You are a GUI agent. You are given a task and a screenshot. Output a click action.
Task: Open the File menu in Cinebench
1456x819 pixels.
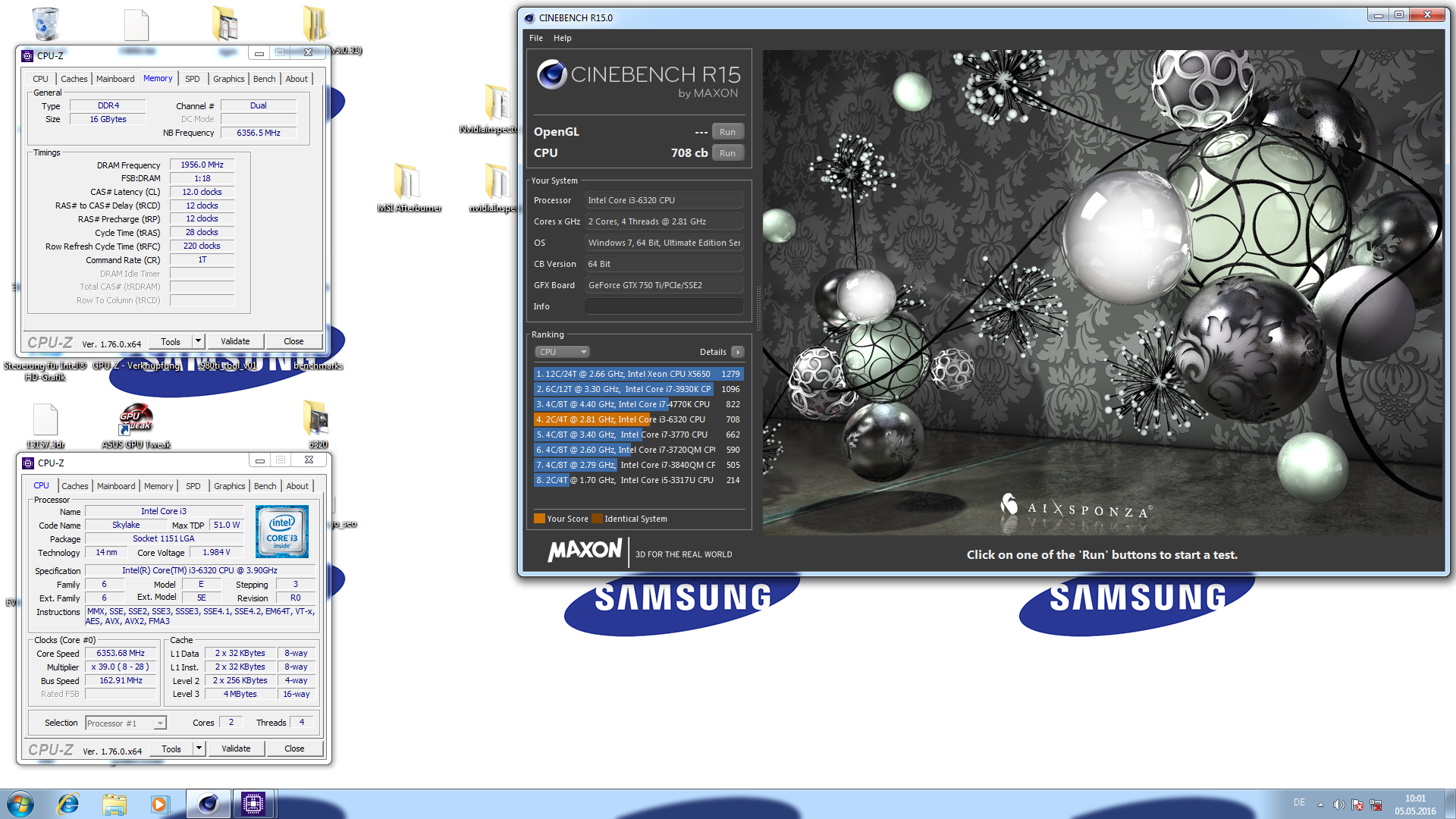tap(536, 38)
